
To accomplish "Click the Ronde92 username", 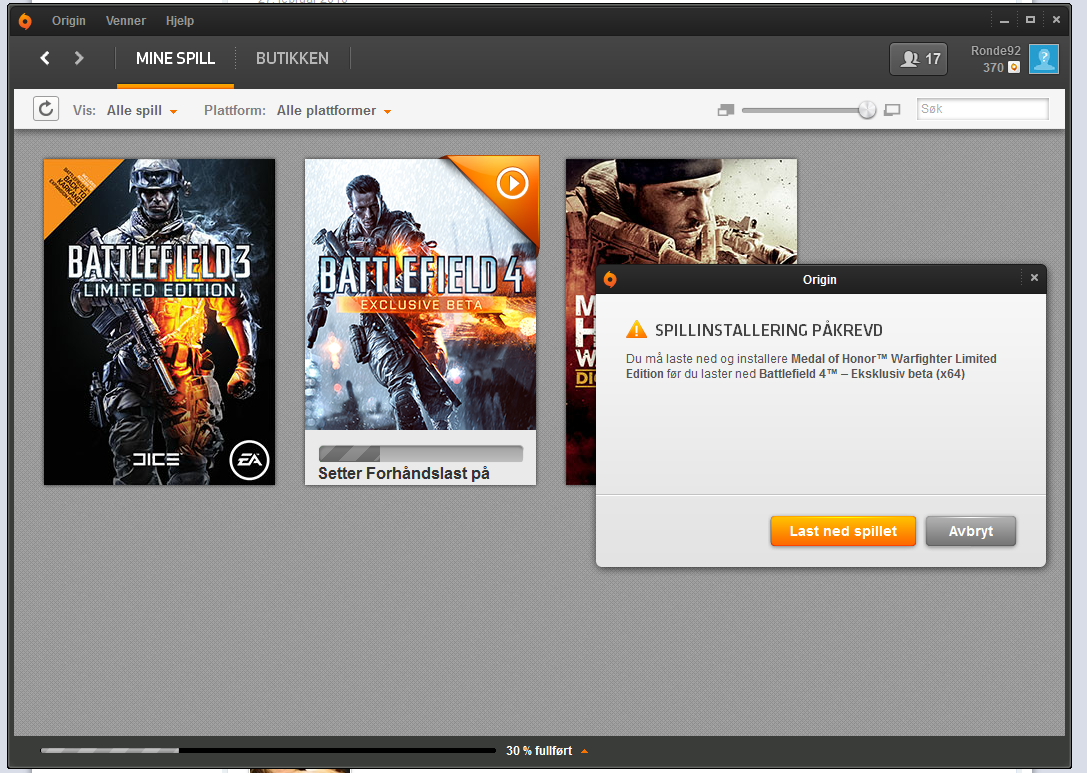I will [x=995, y=51].
